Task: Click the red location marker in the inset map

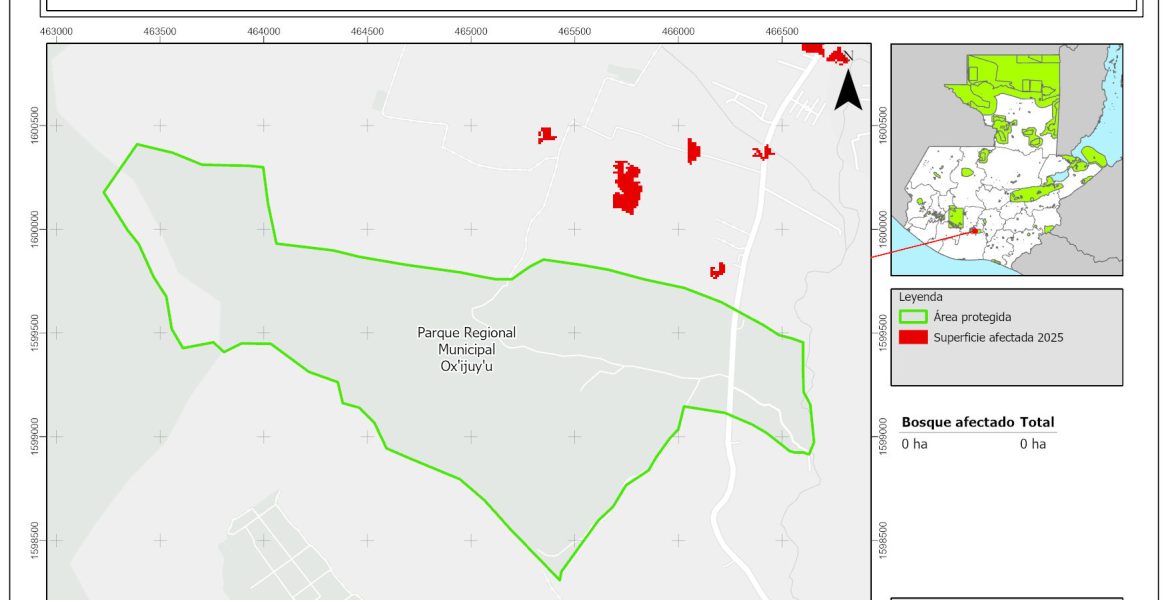Action: pos(973,230)
